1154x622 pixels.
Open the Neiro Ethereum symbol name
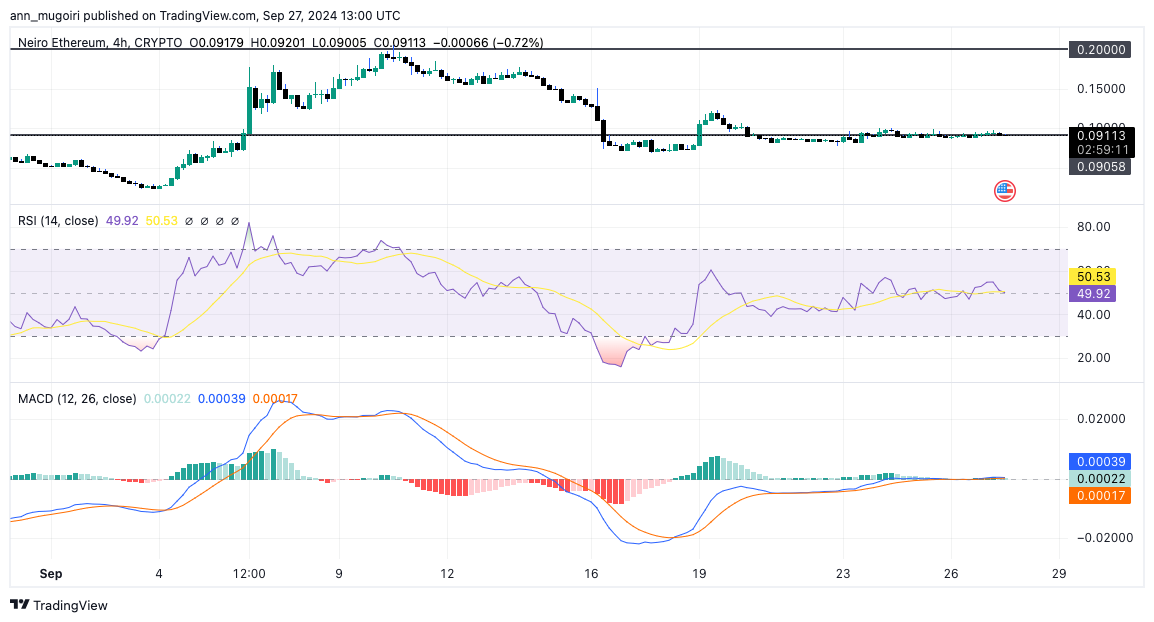(60, 43)
